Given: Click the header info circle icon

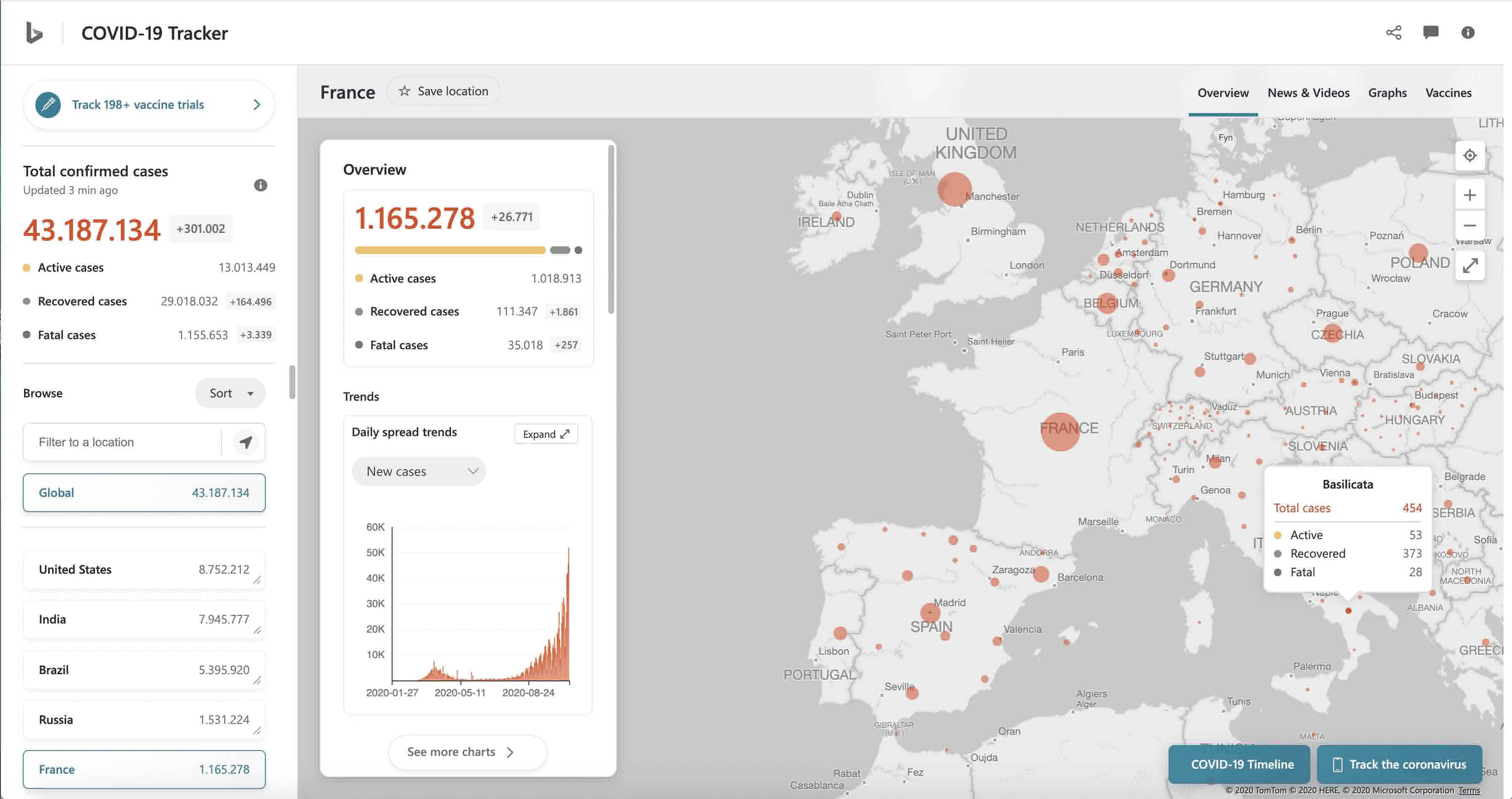Looking at the screenshot, I should [1468, 32].
